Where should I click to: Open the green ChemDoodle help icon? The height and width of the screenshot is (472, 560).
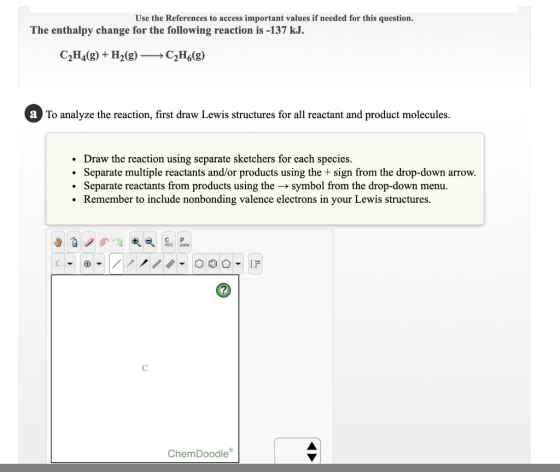224,290
